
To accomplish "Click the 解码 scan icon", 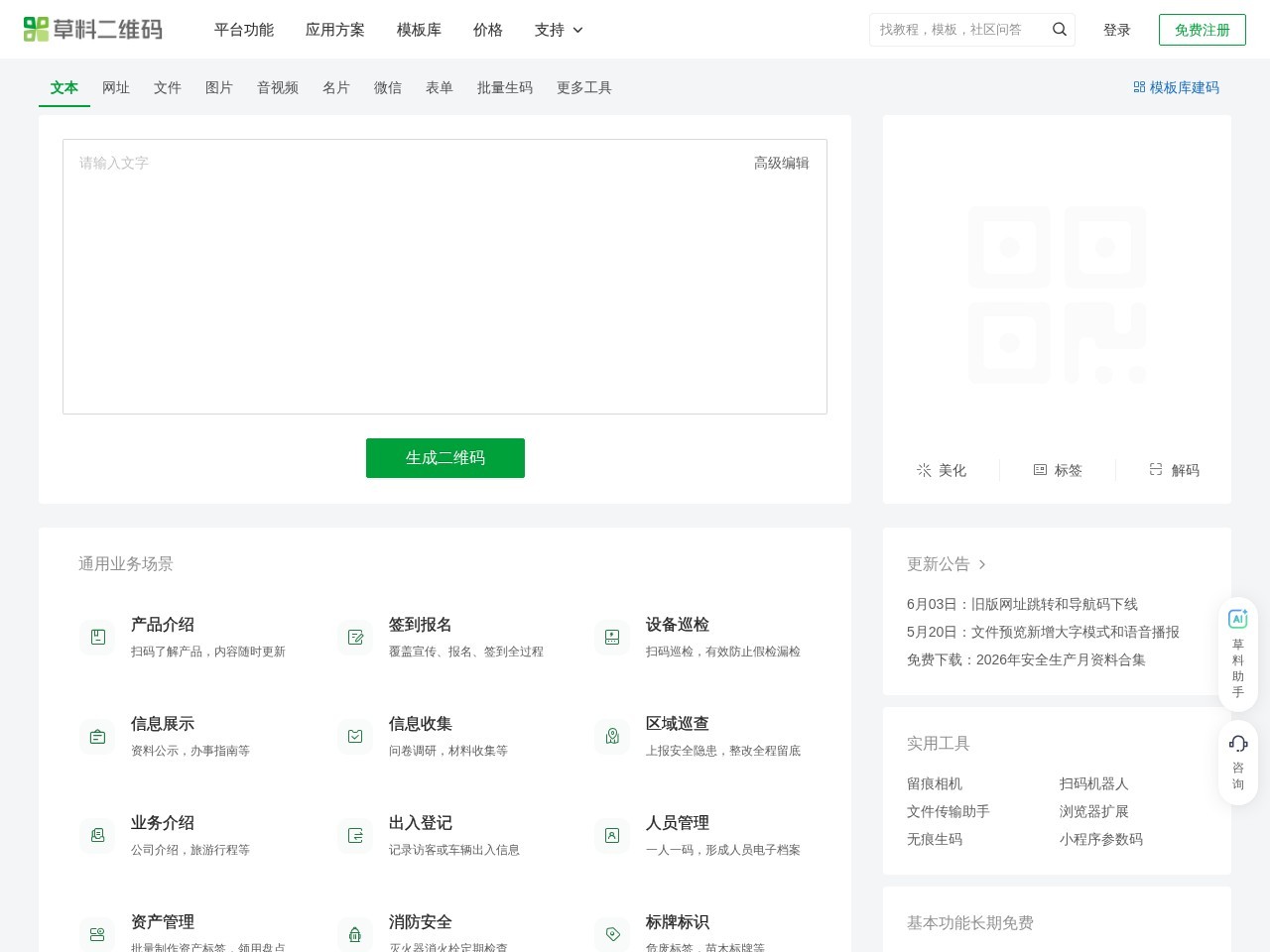I will [1156, 470].
